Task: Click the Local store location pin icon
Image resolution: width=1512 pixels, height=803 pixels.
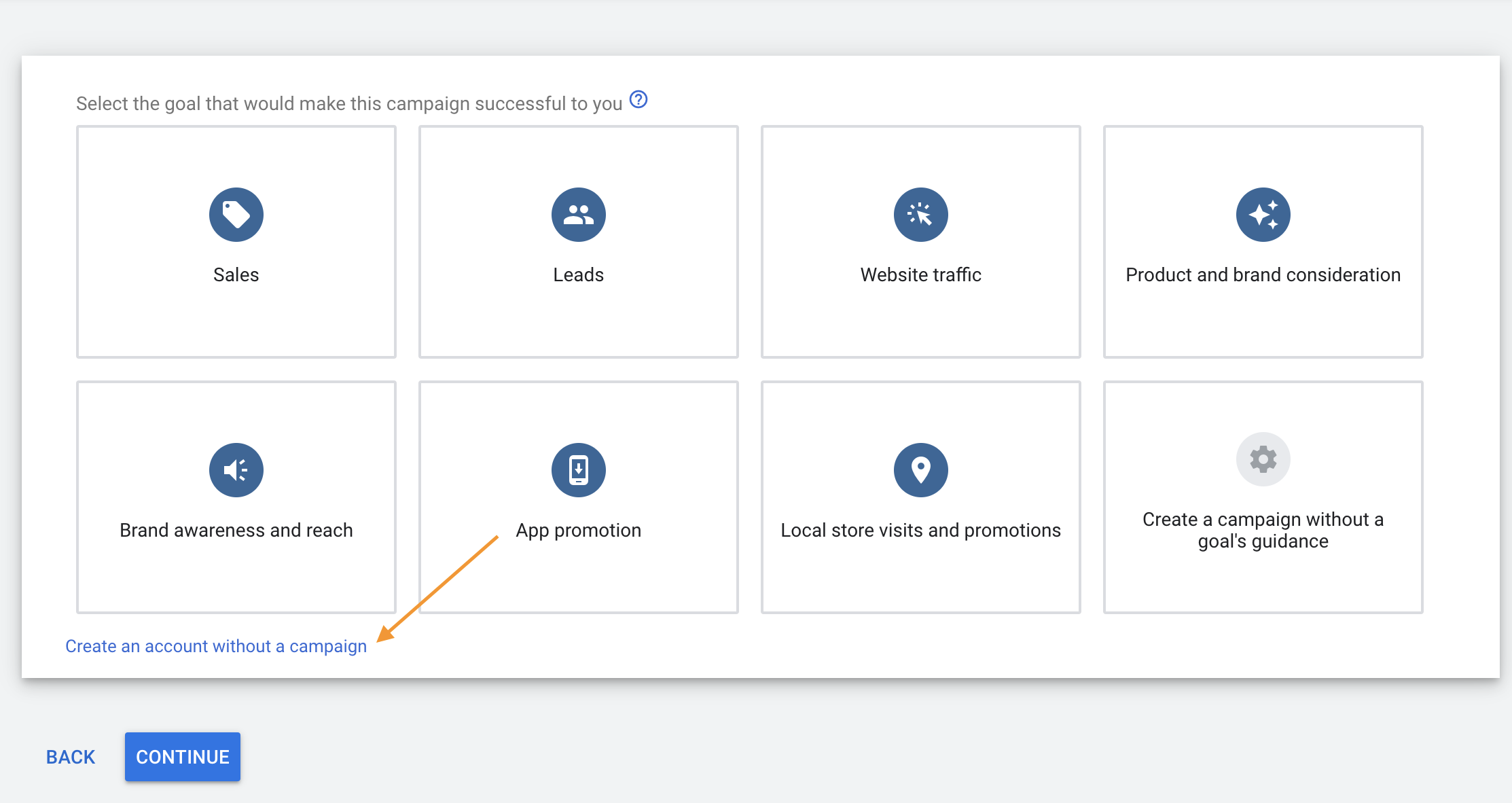Action: [920, 470]
